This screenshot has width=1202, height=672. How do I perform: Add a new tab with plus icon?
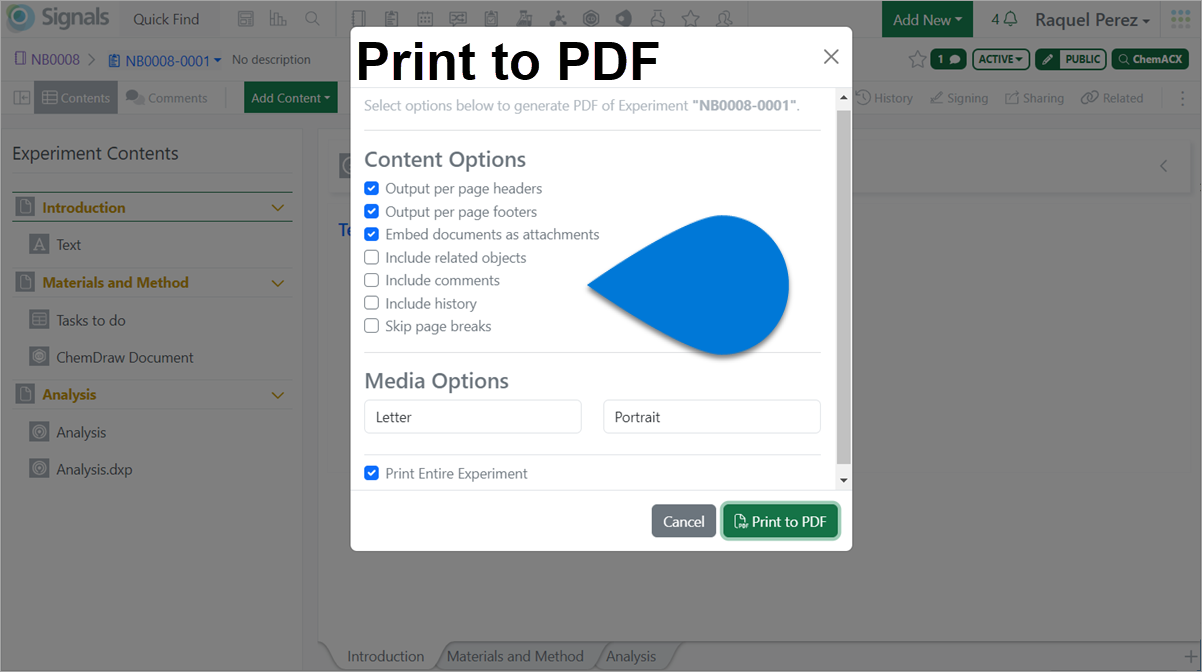pyautogui.click(x=1190, y=656)
